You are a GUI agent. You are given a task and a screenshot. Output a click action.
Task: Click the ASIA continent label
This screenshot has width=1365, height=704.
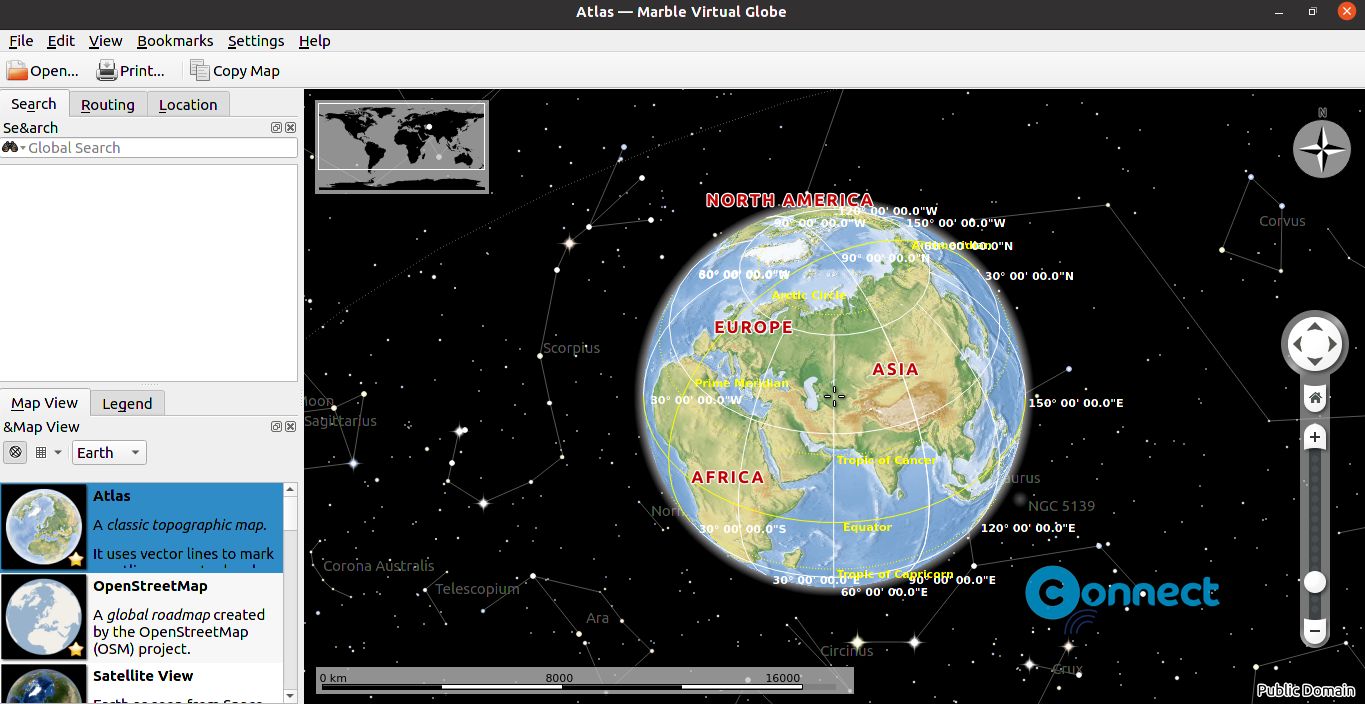click(x=895, y=370)
